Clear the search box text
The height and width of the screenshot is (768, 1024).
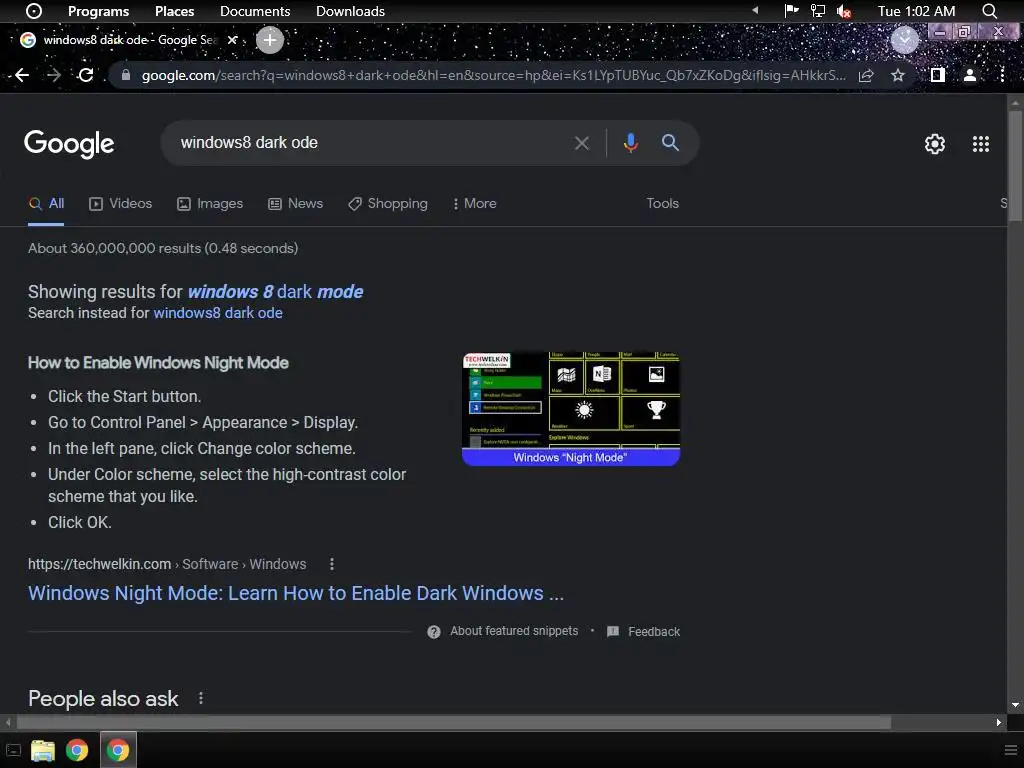(581, 143)
